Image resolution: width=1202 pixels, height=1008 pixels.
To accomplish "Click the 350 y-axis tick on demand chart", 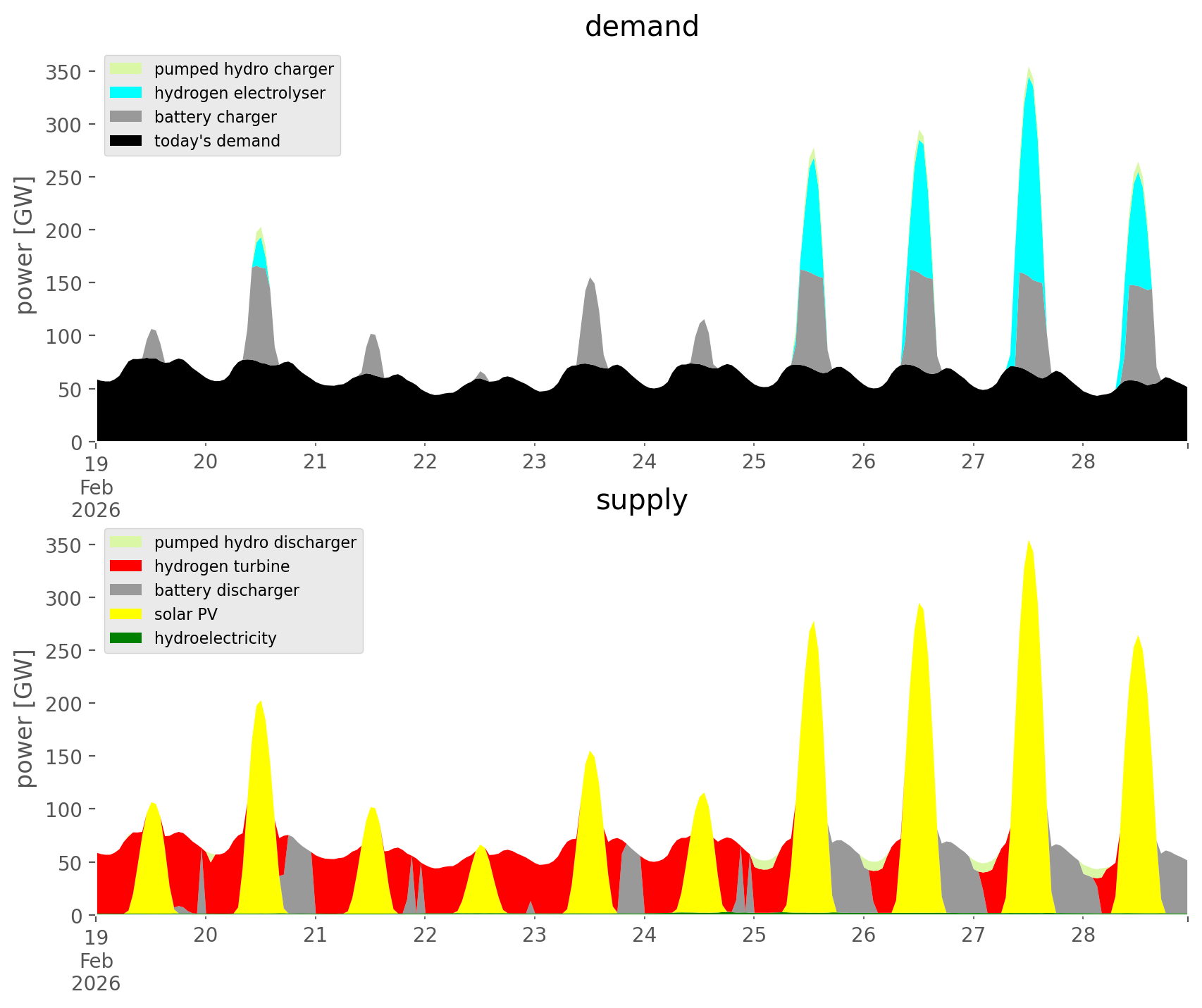I will pyautogui.click(x=64, y=72).
